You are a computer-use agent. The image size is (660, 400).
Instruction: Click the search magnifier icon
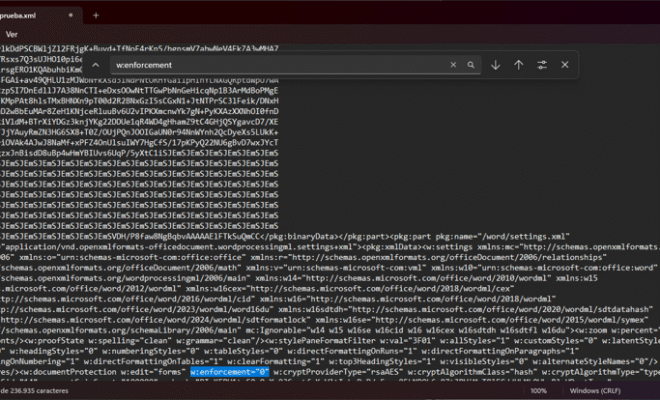(x=472, y=64)
